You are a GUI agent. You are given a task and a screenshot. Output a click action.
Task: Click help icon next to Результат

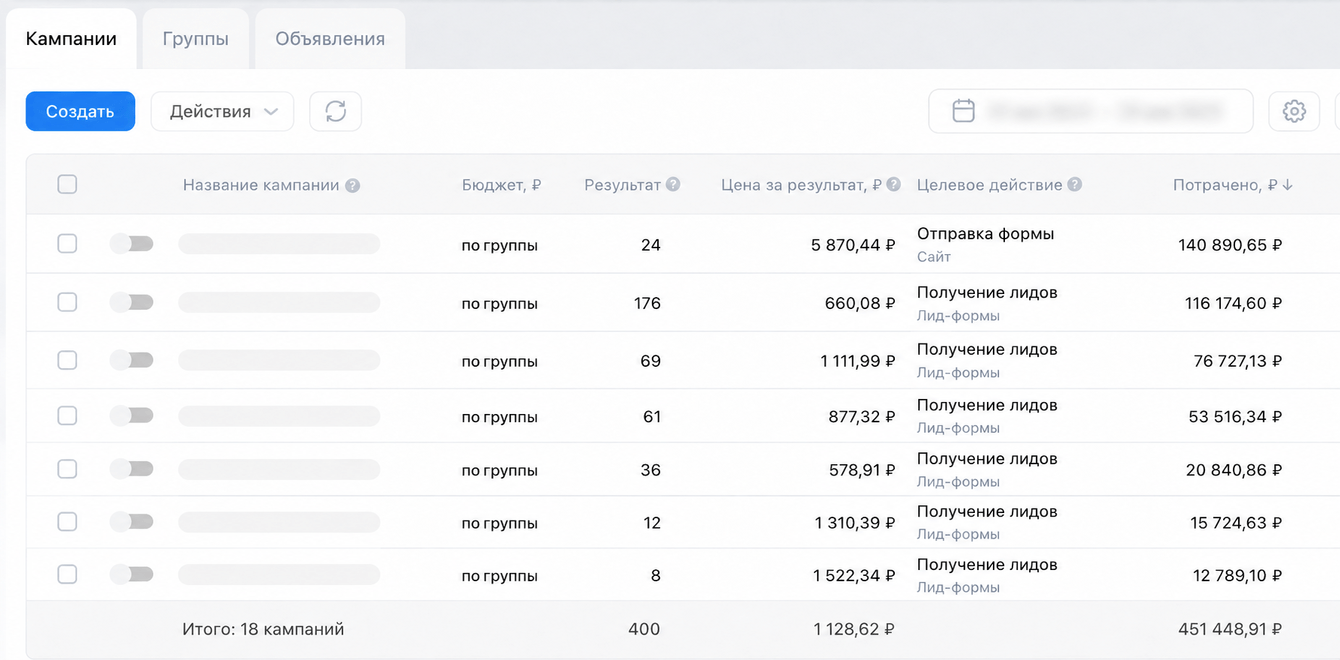673,185
